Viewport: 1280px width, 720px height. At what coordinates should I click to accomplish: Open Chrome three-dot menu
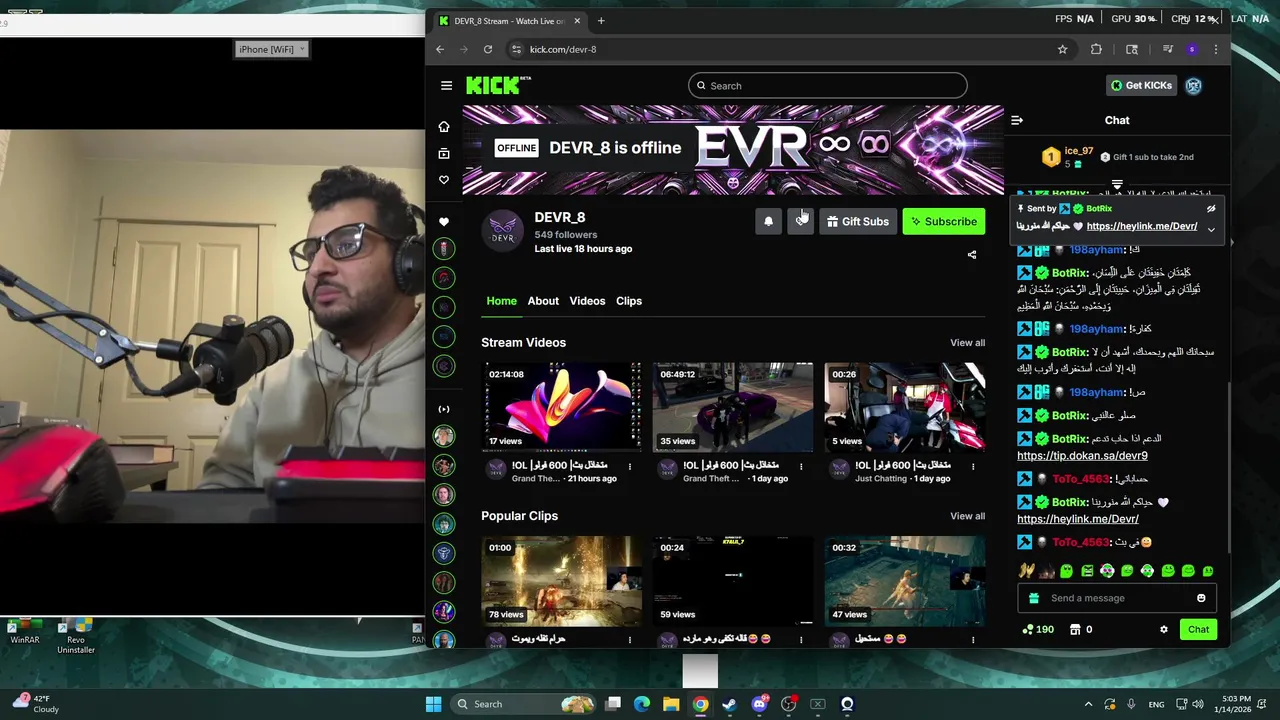pos(1216,49)
